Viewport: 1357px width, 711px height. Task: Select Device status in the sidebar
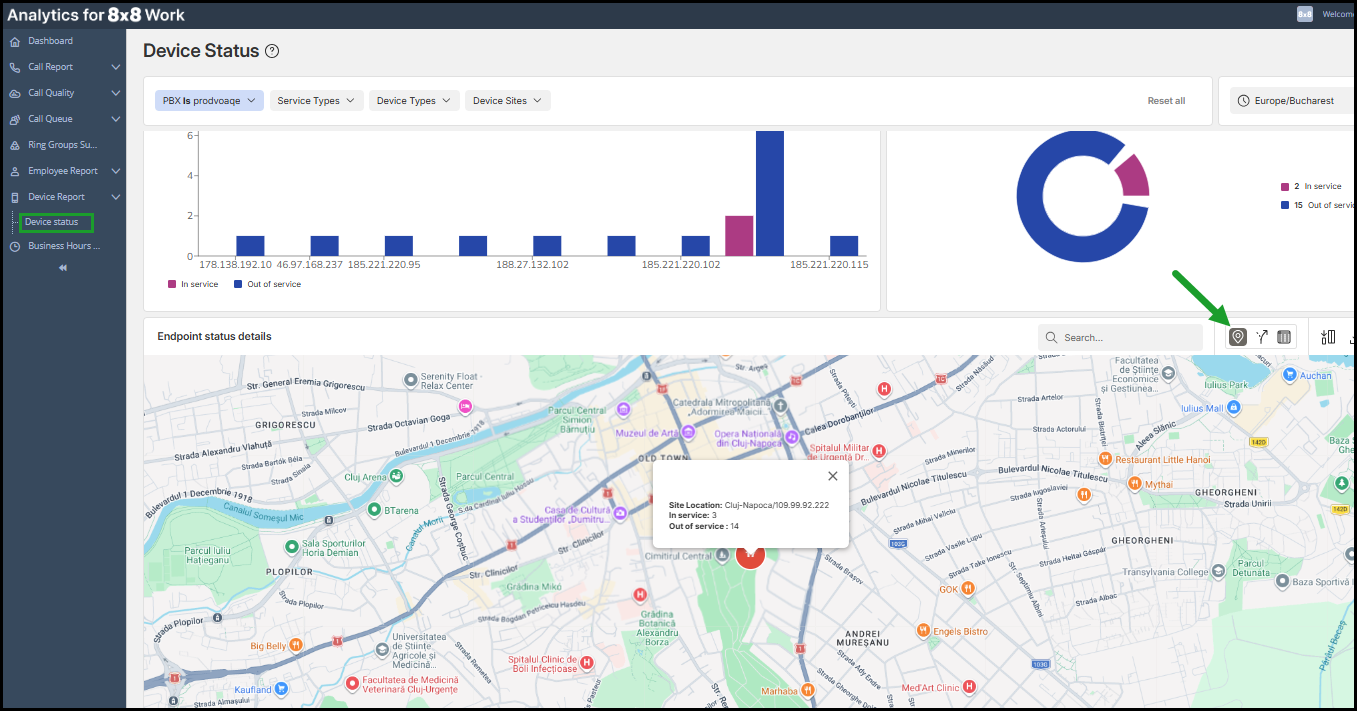click(52, 222)
